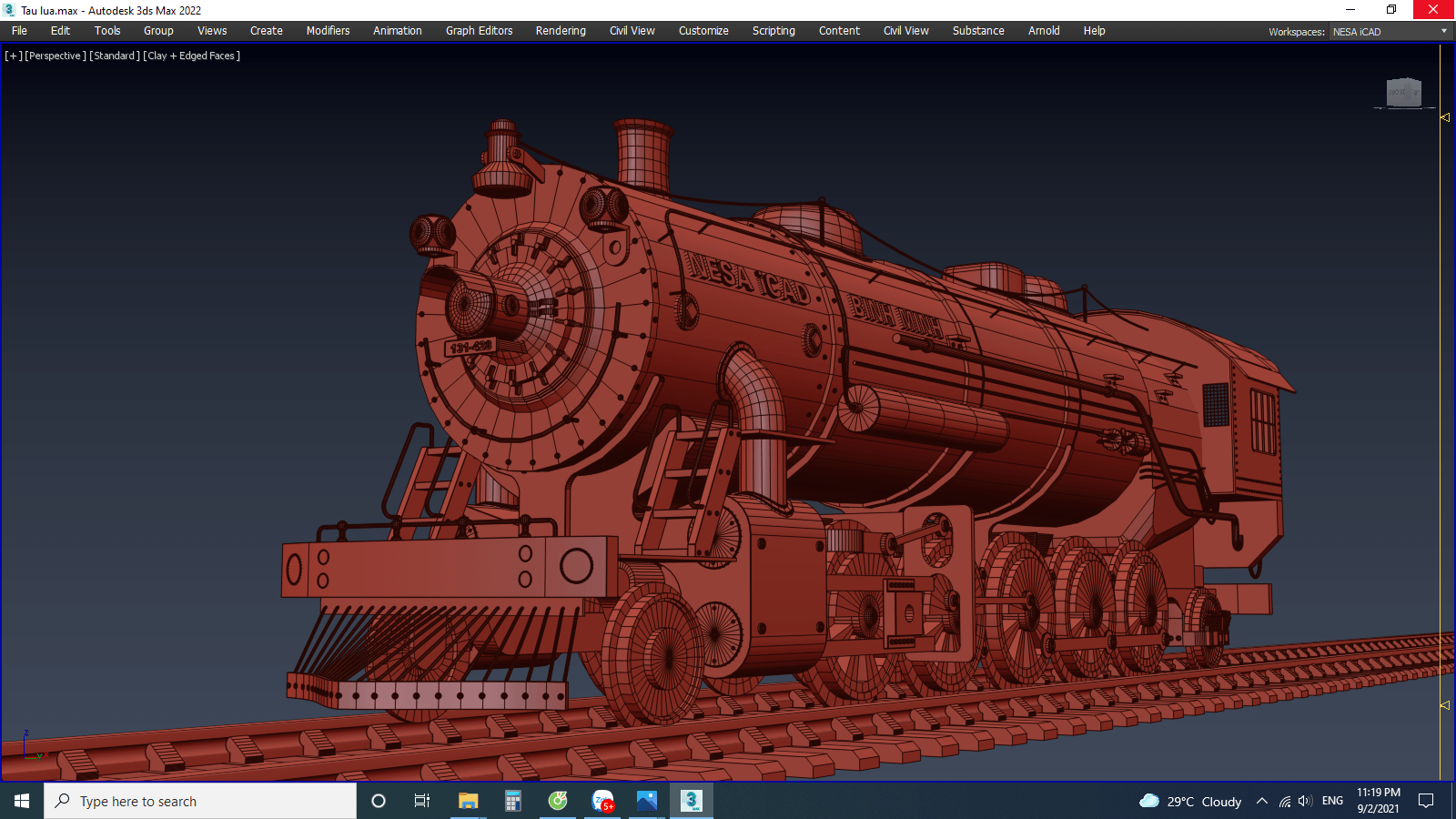The image size is (1456, 819).
Task: Open the Modifiers menu
Action: [328, 31]
